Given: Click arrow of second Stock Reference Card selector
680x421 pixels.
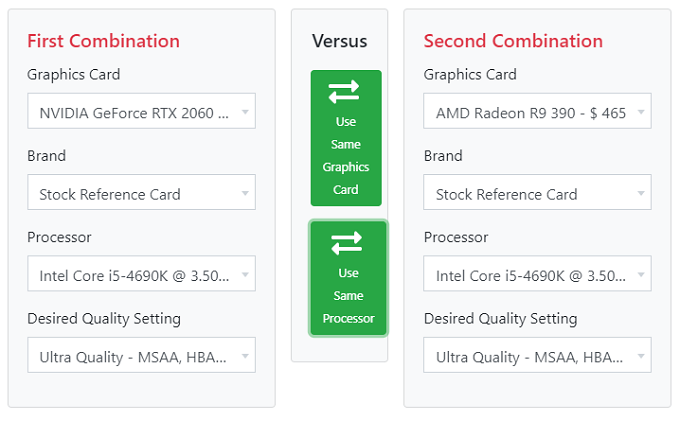Looking at the screenshot, I should [641, 194].
